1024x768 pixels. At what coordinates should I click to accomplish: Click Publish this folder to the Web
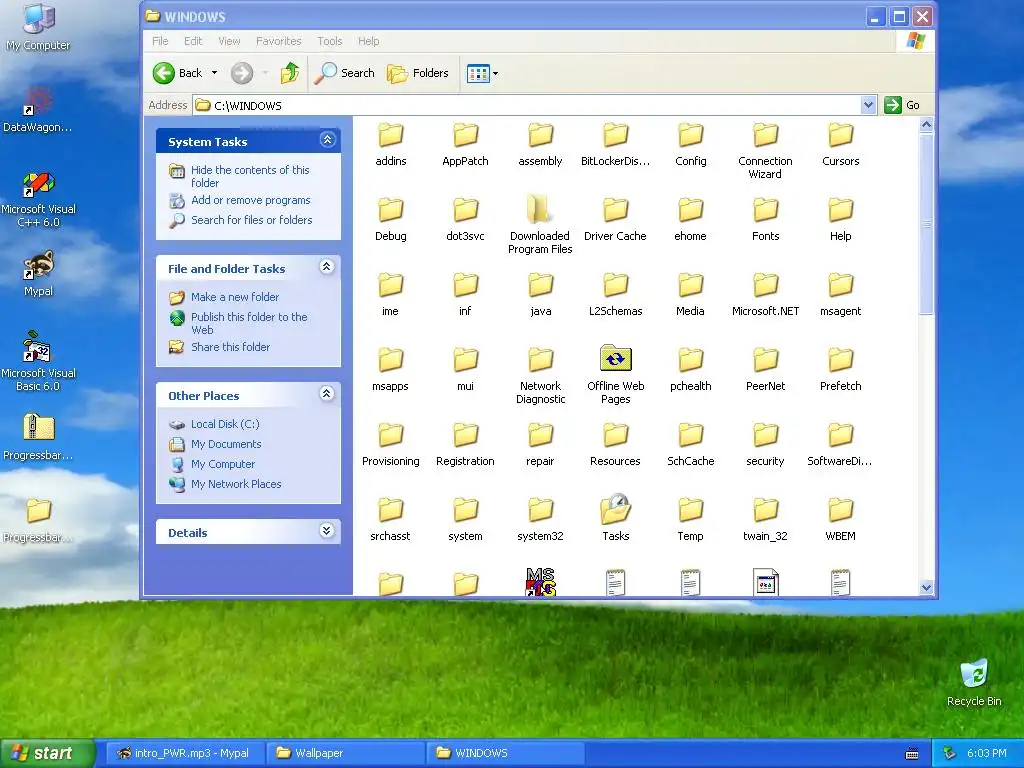point(249,323)
